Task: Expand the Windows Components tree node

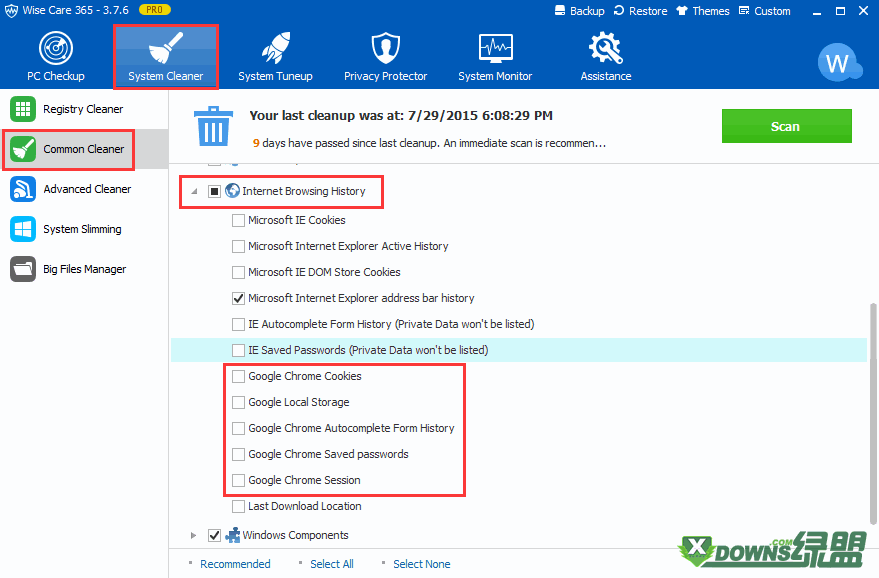Action: click(193, 535)
